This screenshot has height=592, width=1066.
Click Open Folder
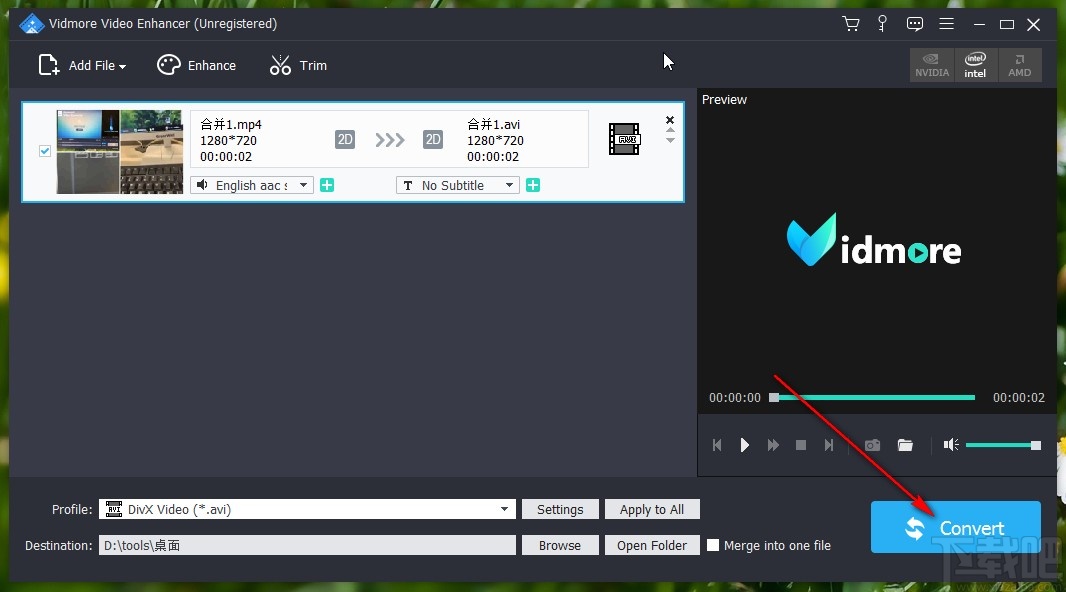pos(652,545)
